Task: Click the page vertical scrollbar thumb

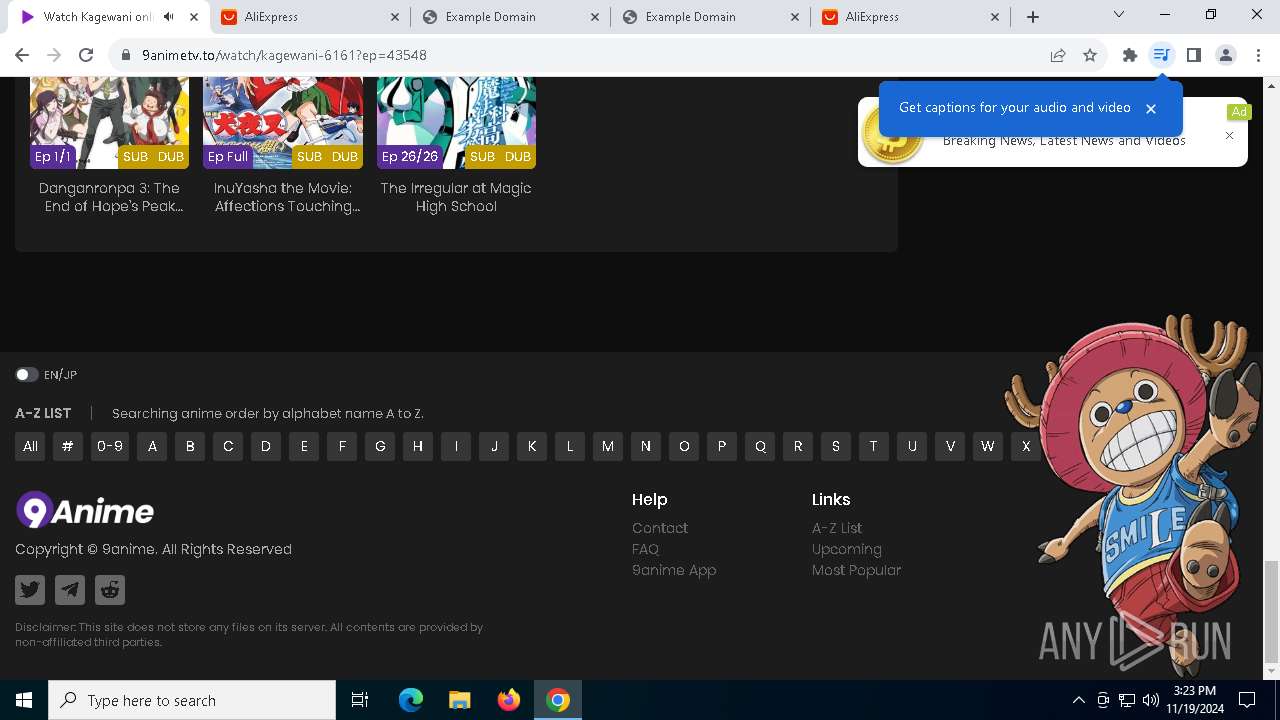Action: point(1271,611)
